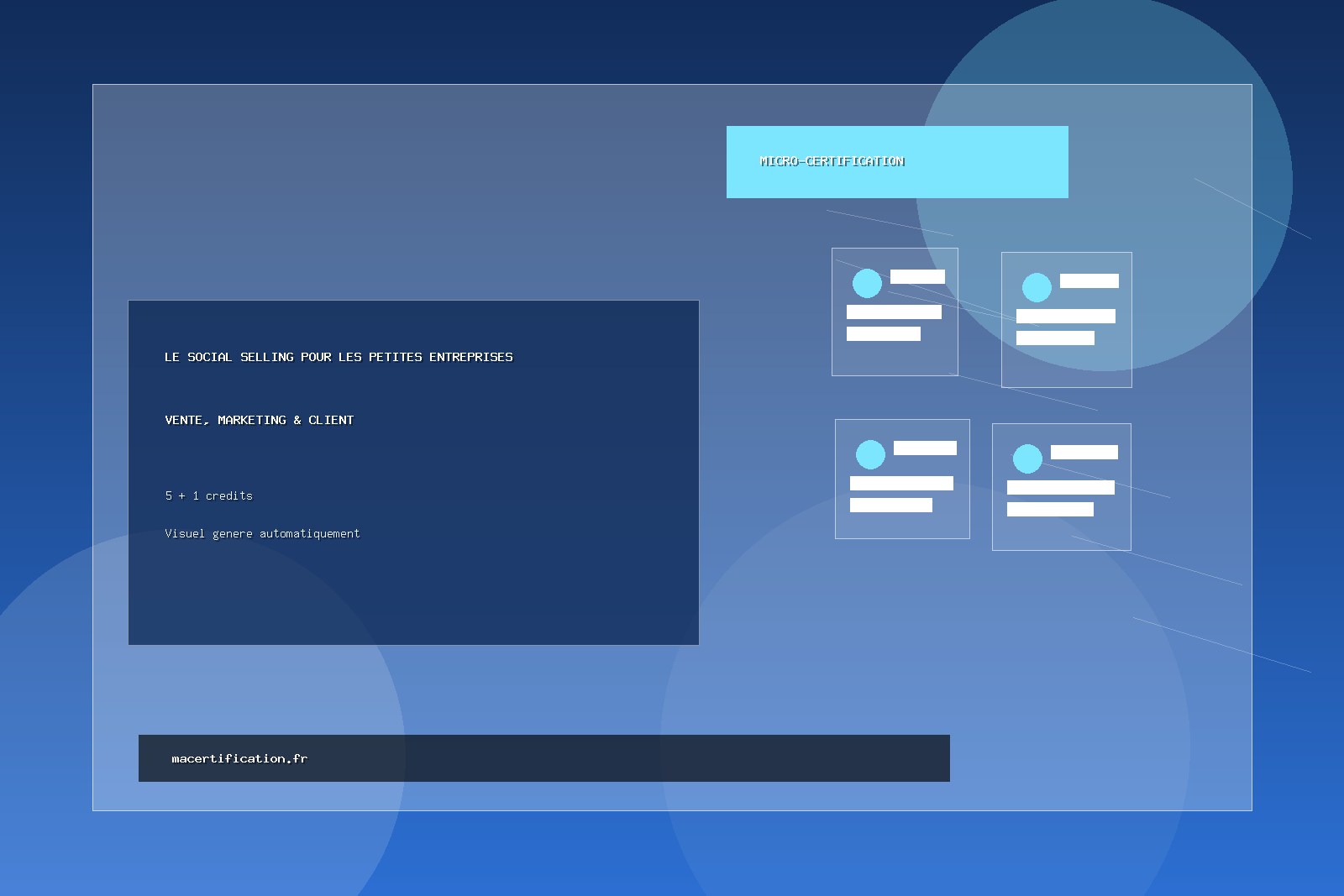This screenshot has width=1344, height=896.
Task: Click the dark footer bar beside macertification.fr
Action: [630, 758]
